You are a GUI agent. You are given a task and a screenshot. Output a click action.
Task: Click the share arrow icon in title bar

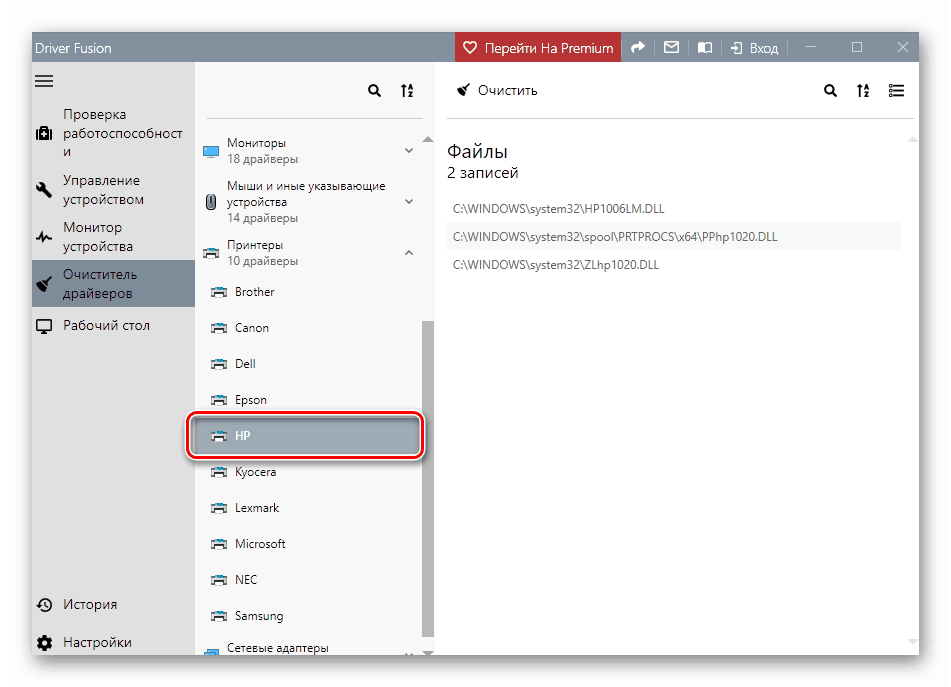tap(637, 47)
